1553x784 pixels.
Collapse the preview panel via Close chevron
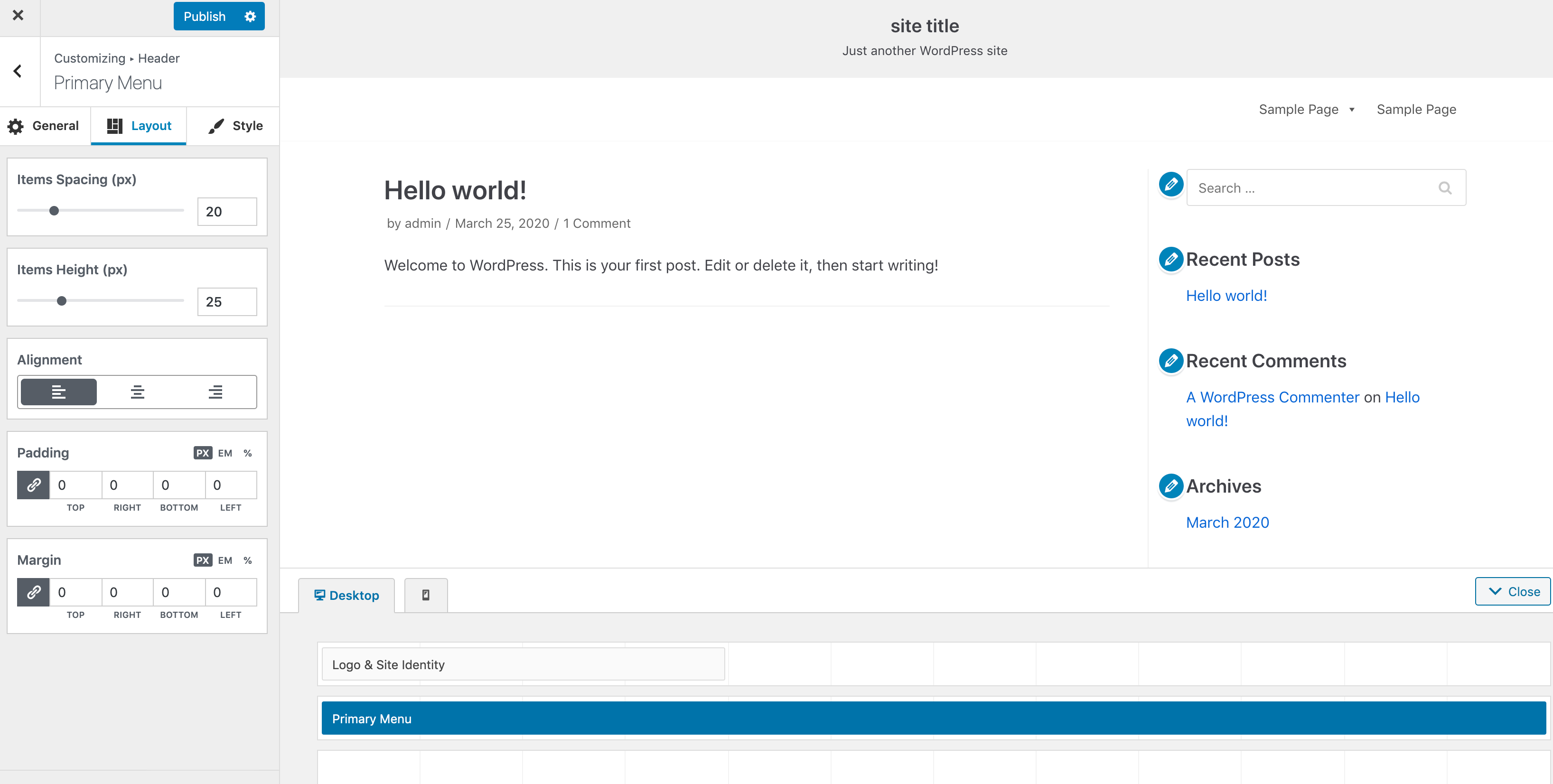[x=1512, y=591]
